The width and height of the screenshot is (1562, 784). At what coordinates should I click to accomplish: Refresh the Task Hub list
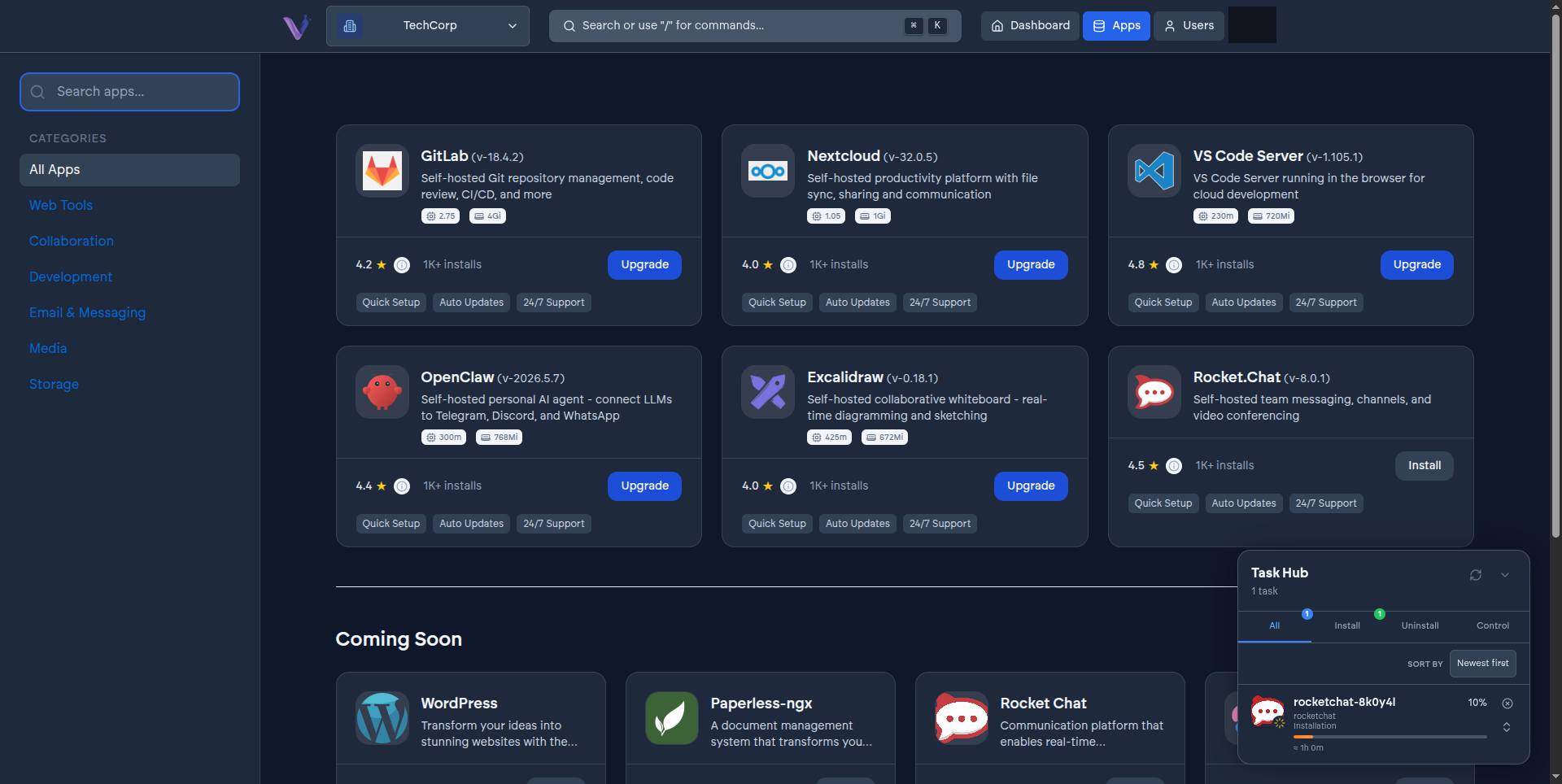coord(1476,575)
